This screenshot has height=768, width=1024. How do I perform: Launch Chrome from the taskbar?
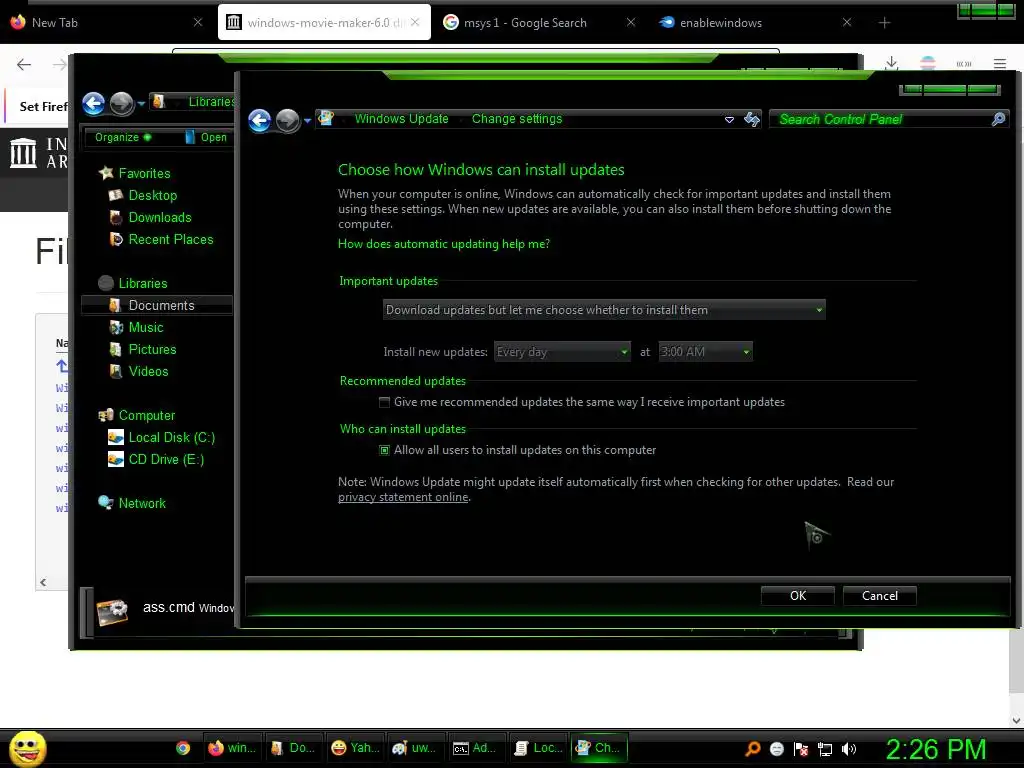[x=183, y=748]
